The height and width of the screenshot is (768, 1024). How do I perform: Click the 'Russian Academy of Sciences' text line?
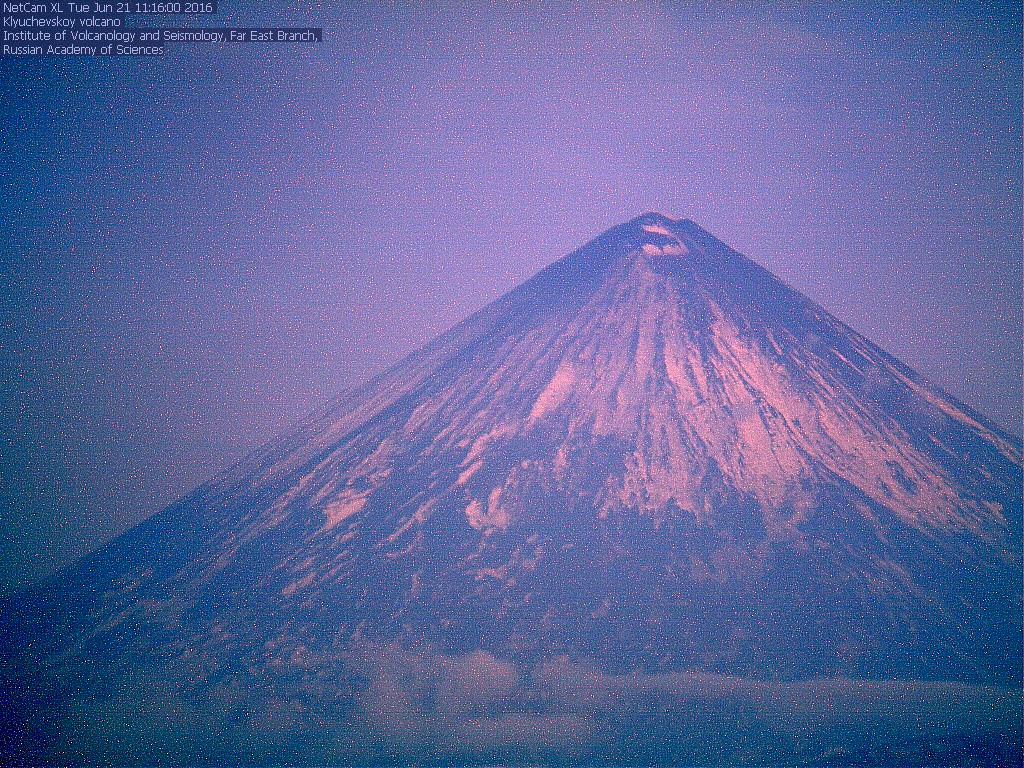[x=83, y=50]
